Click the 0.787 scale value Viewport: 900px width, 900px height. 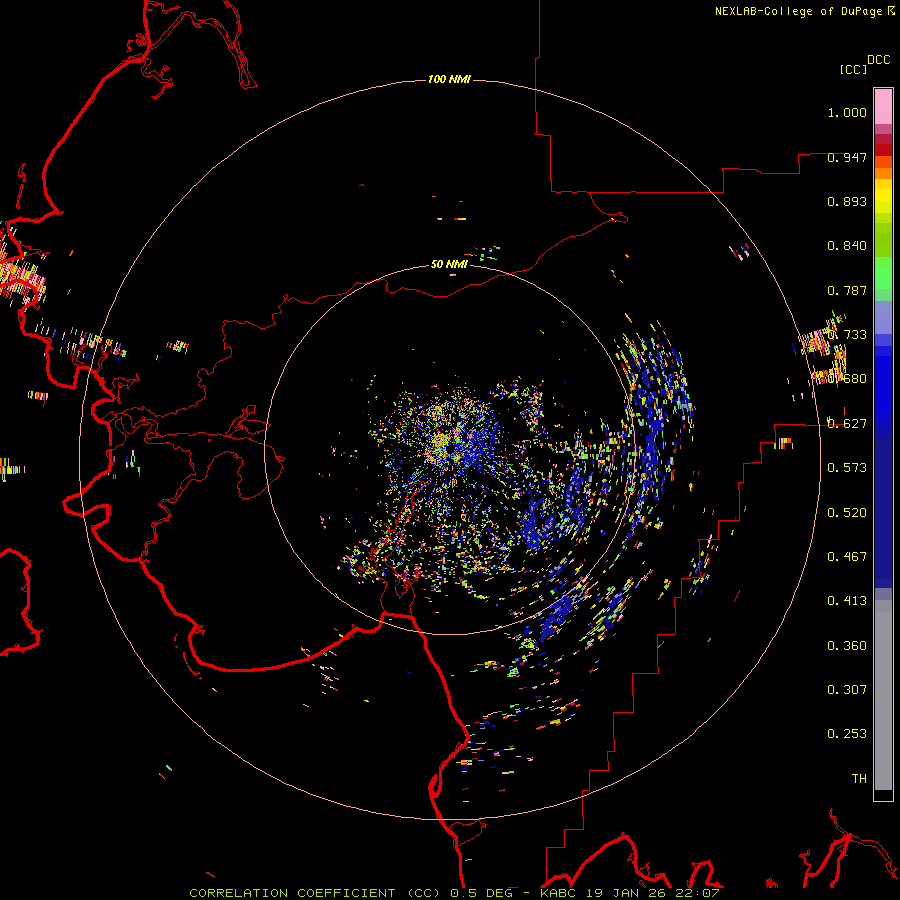pyautogui.click(x=847, y=290)
